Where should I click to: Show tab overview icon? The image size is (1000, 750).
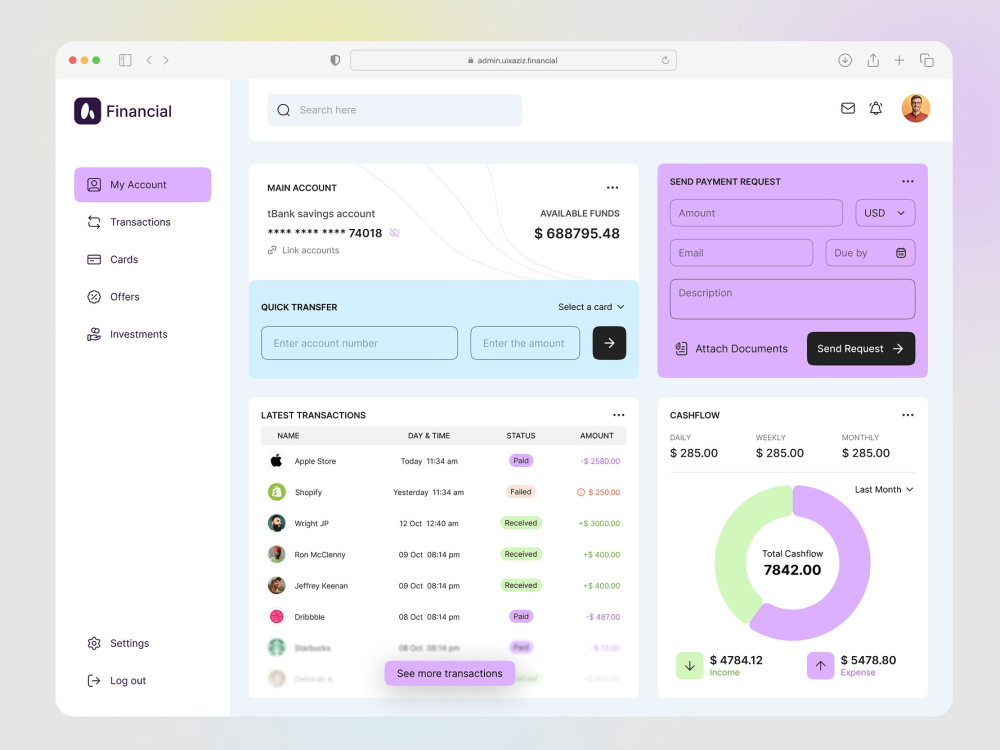click(927, 60)
